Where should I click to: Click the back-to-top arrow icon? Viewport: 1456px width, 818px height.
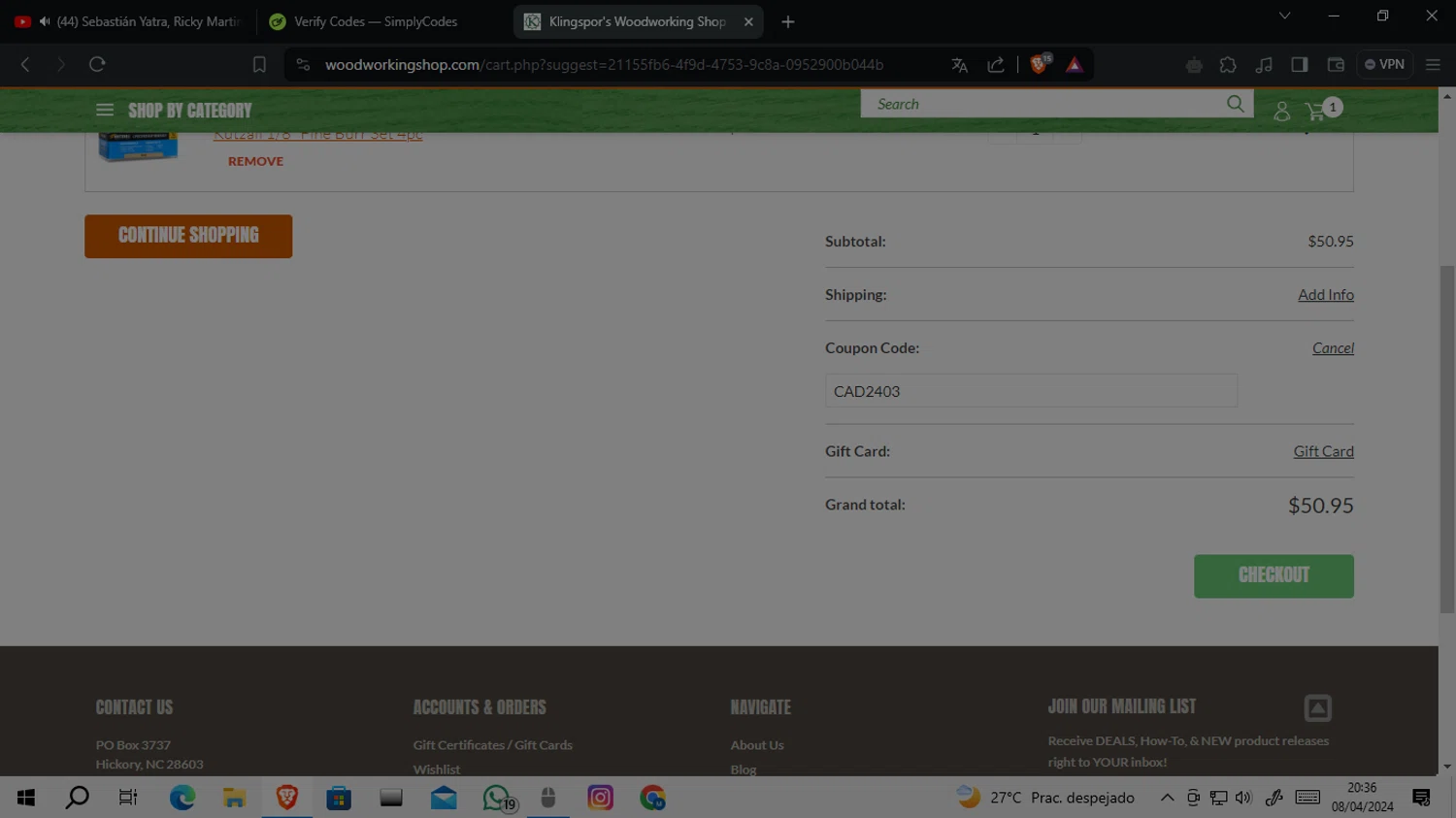coord(1317,708)
